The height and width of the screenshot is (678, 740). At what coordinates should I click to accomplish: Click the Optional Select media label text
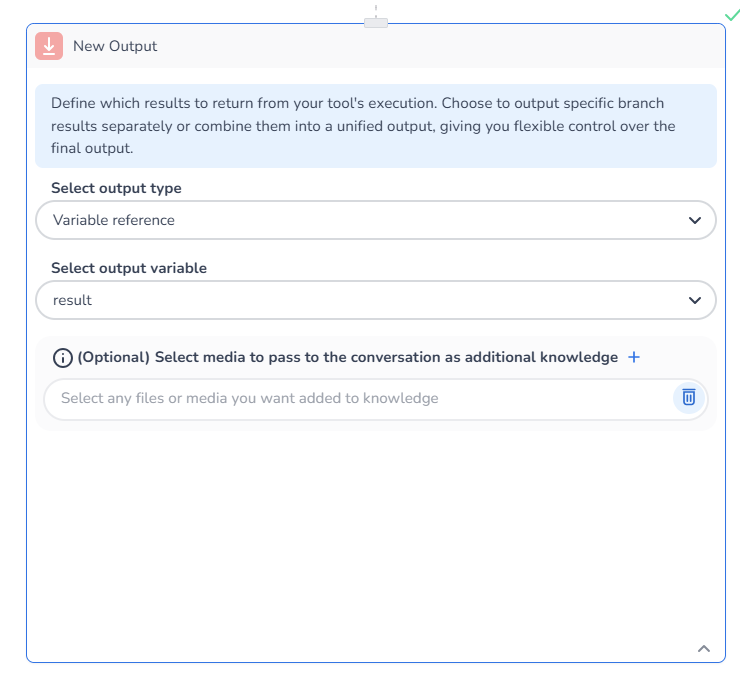(x=347, y=358)
